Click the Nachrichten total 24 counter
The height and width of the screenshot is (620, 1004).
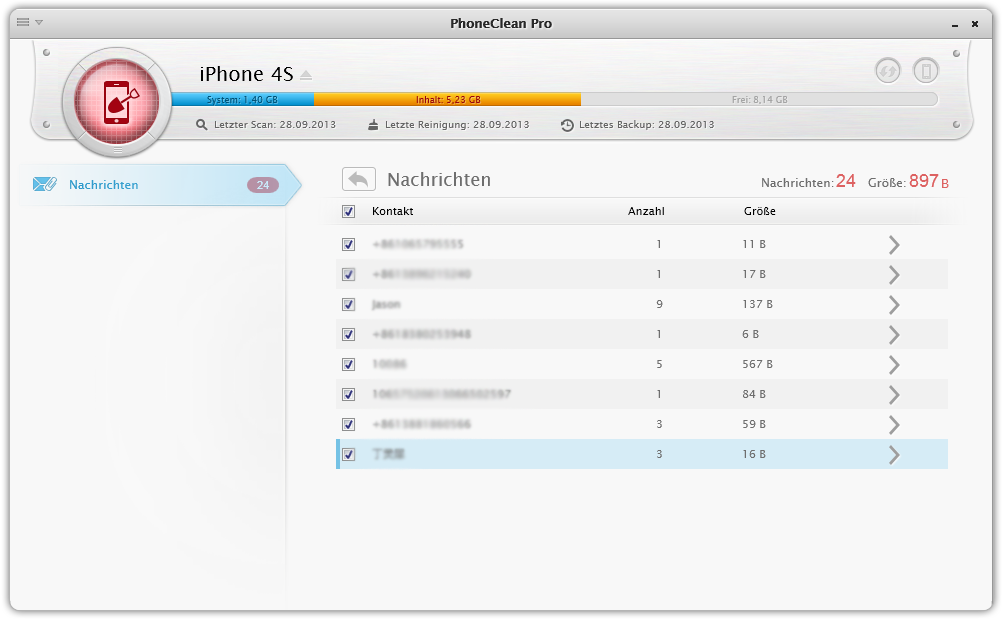point(845,181)
